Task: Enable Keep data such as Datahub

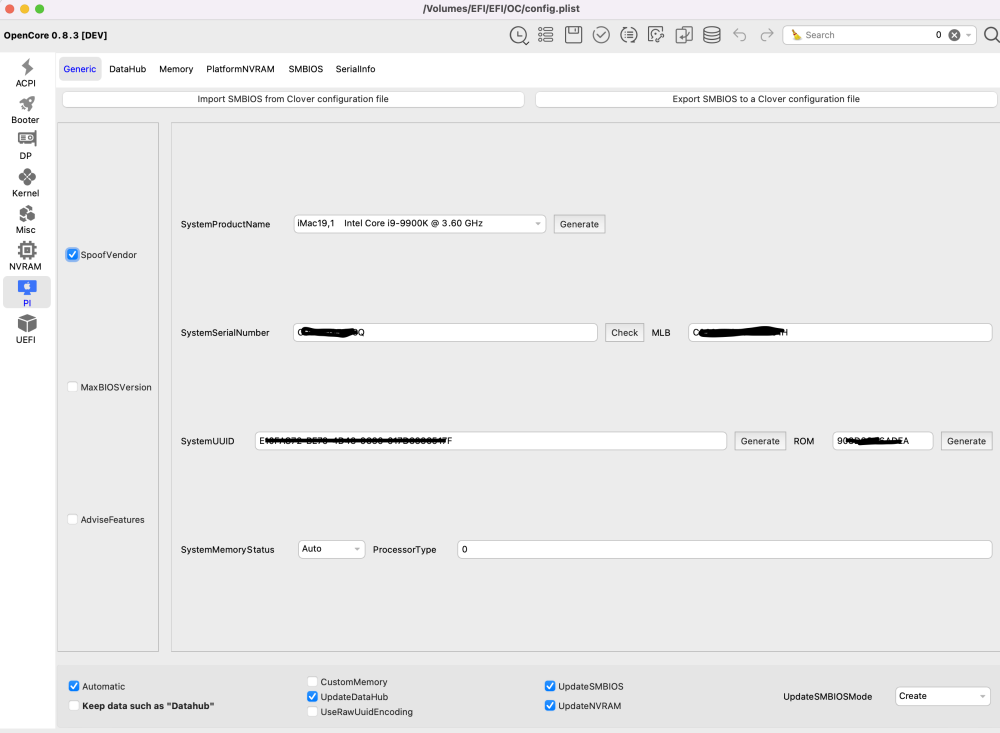Action: (74, 706)
